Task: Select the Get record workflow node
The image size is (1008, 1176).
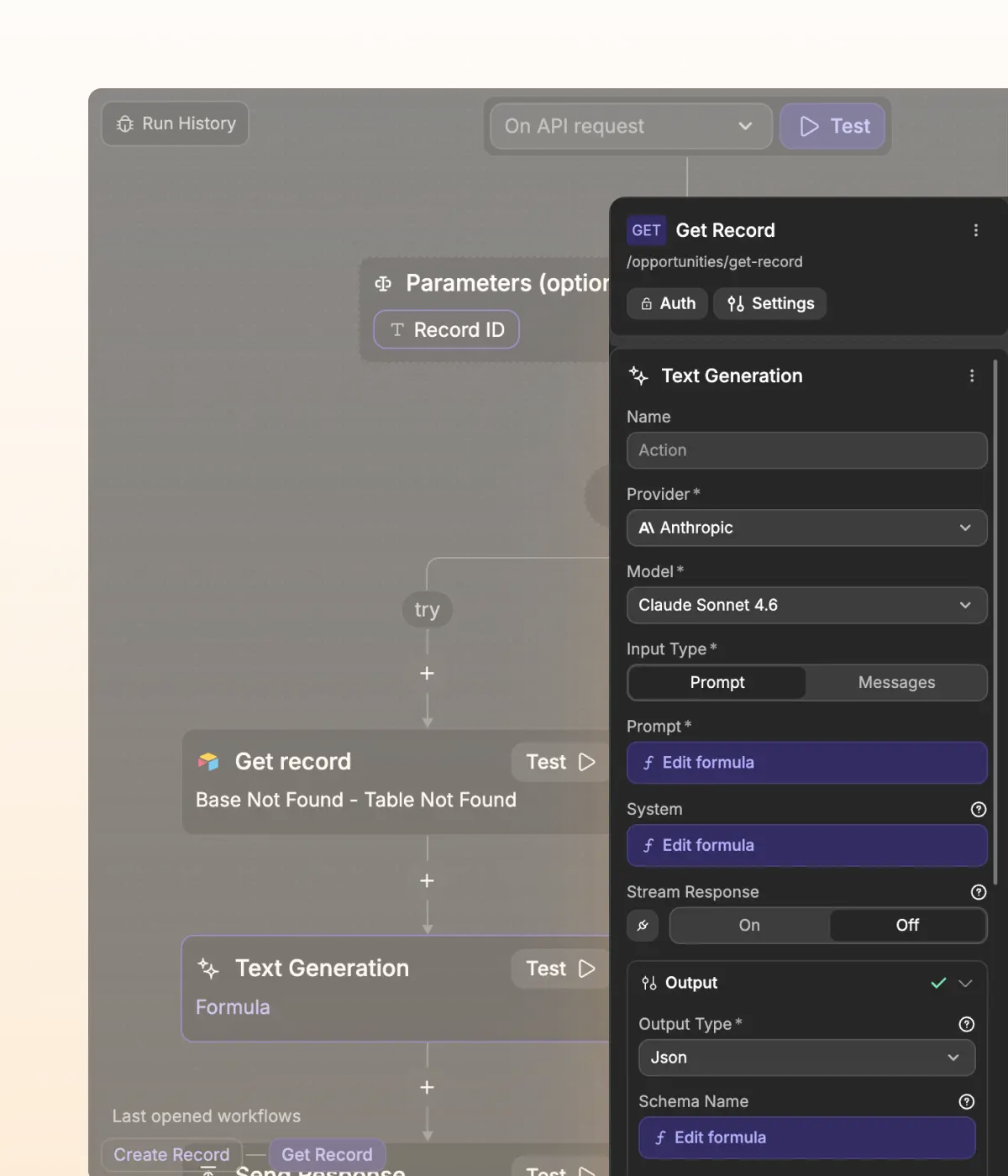Action: coord(396,782)
